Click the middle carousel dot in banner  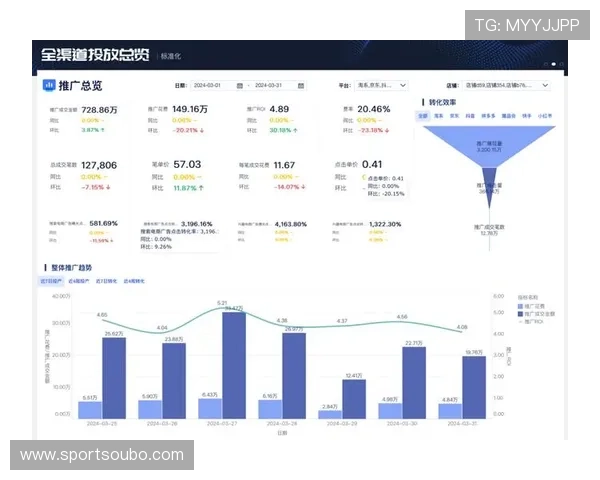[553, 64]
